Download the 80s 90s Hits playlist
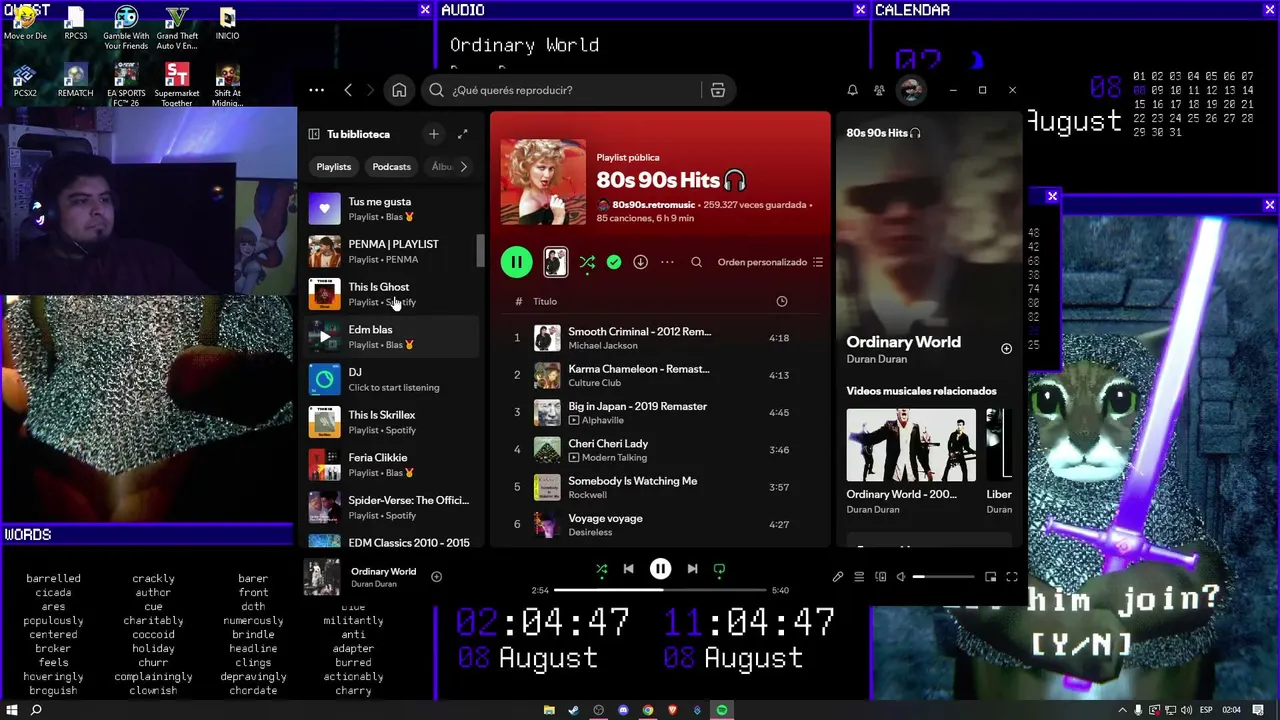The width and height of the screenshot is (1280, 720). [x=640, y=262]
